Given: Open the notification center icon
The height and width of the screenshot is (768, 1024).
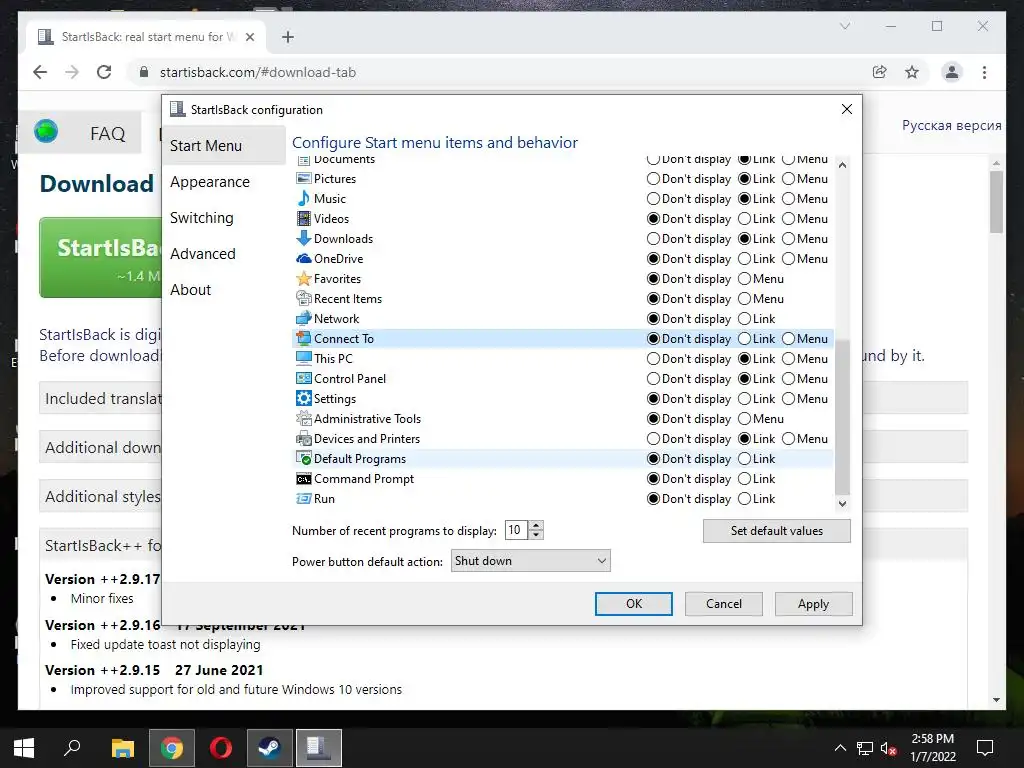Looking at the screenshot, I should coord(984,748).
